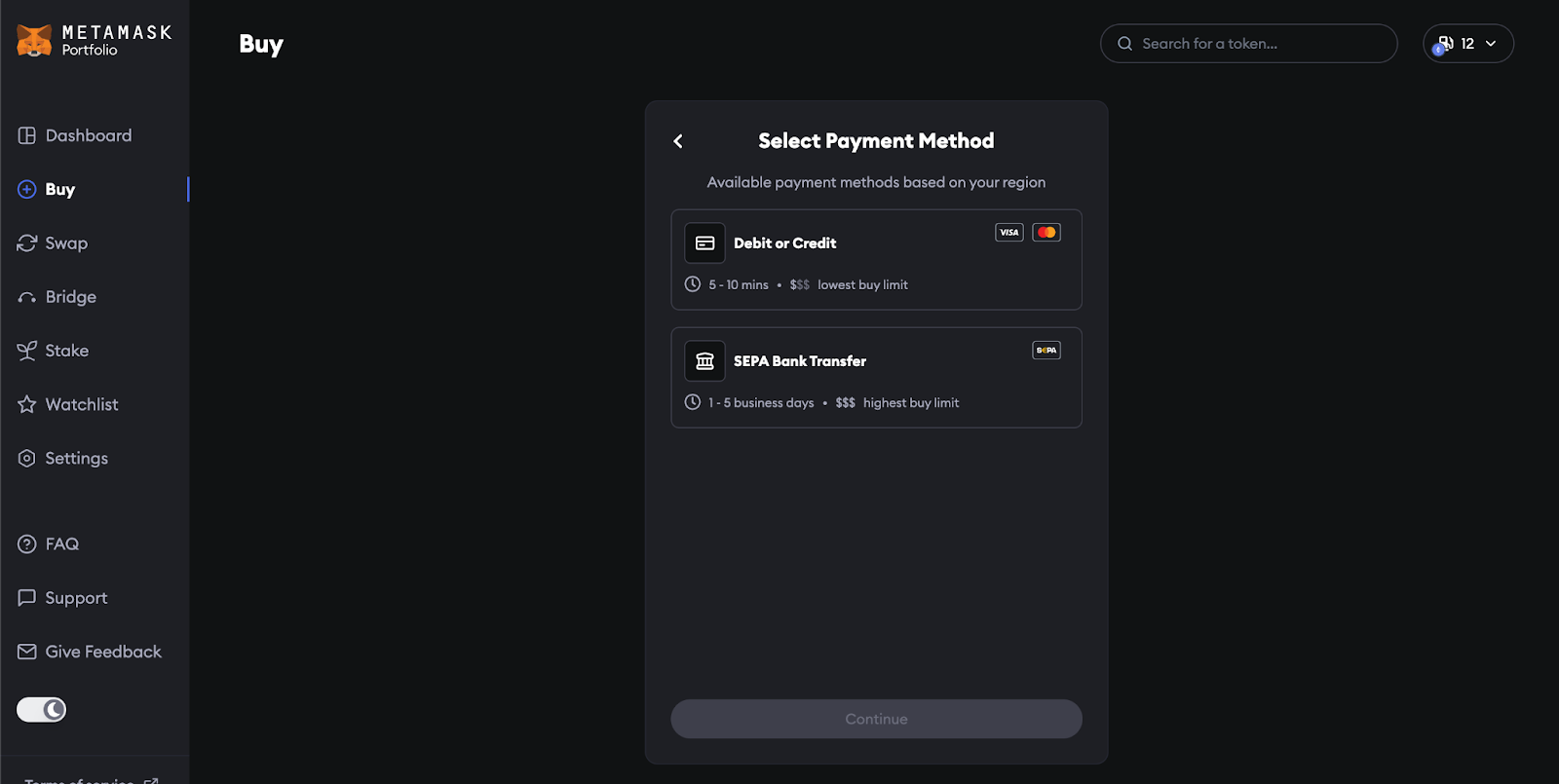Click the credit card icon
This screenshot has width=1559, height=784.
(704, 243)
